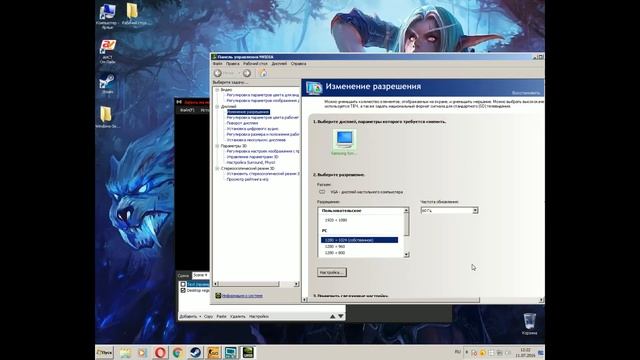
Task: Click Paste in OBS sources toolbar
Action: coord(222,316)
